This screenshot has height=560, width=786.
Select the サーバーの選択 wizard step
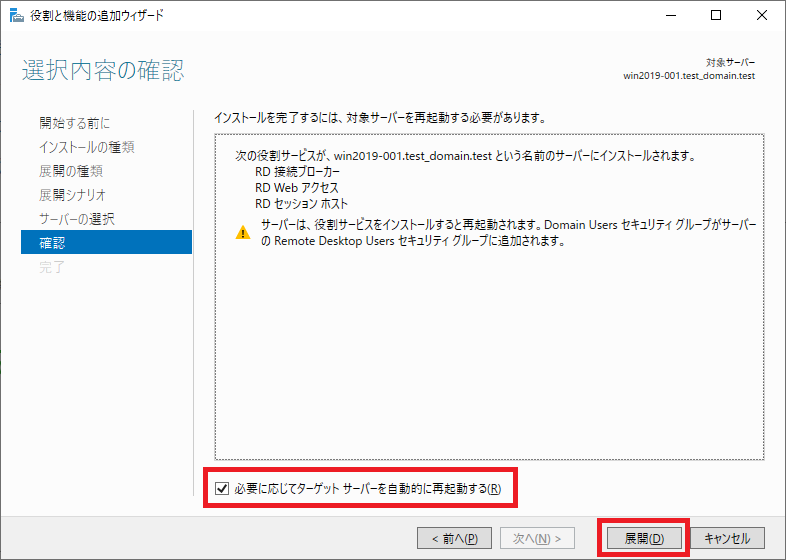click(x=77, y=219)
